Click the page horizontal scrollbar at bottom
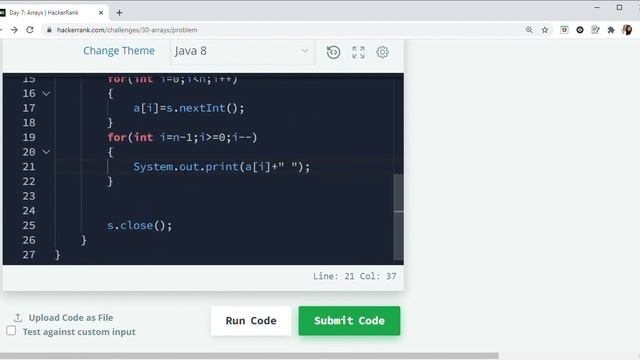This screenshot has width=640, height=360. (249, 356)
